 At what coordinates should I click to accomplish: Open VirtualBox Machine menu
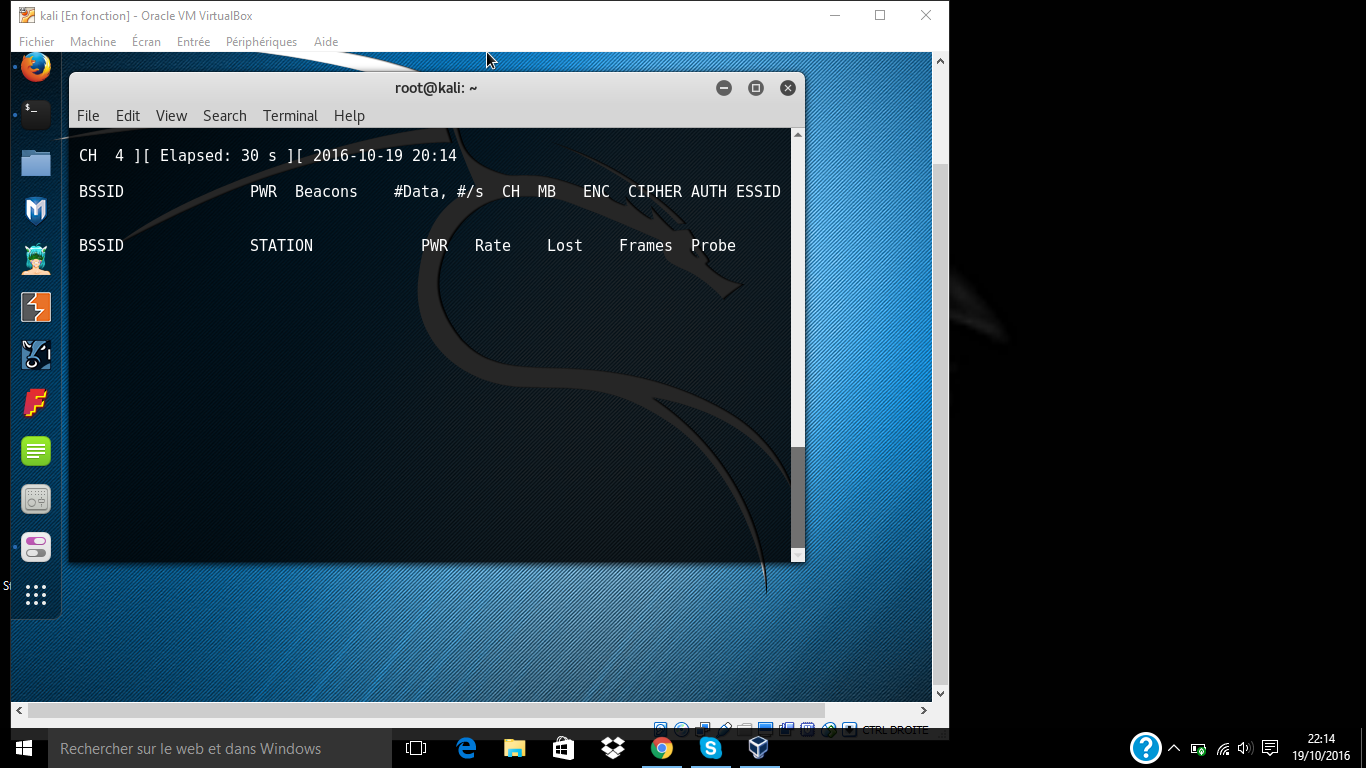[93, 42]
